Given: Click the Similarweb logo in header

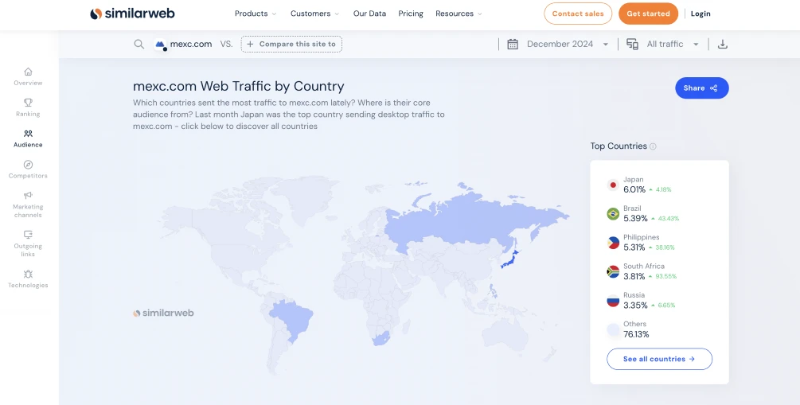Looking at the screenshot, I should click(132, 14).
